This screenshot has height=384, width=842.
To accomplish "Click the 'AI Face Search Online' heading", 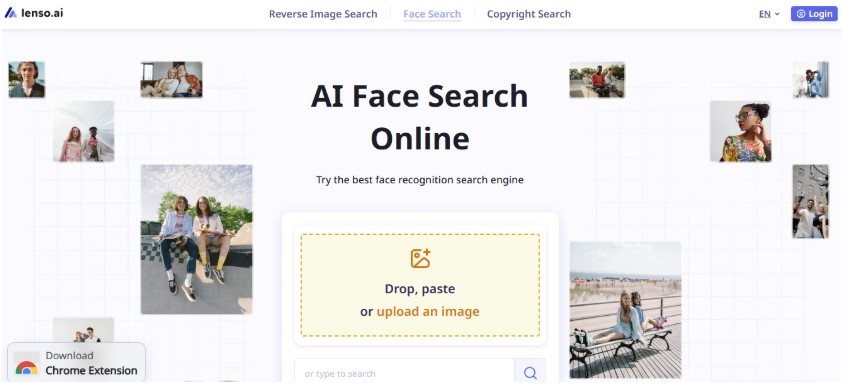I will tap(420, 117).
